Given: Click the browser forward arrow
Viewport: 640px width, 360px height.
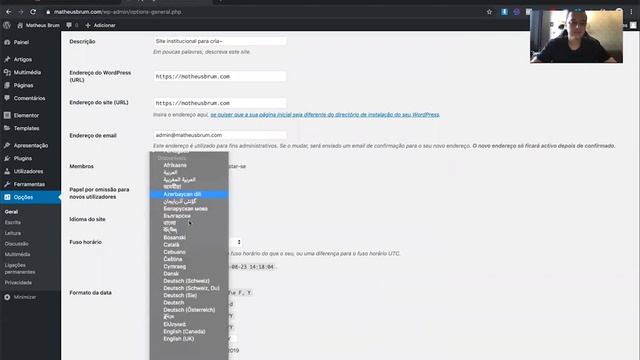Looking at the screenshot, I should pos(20,12).
